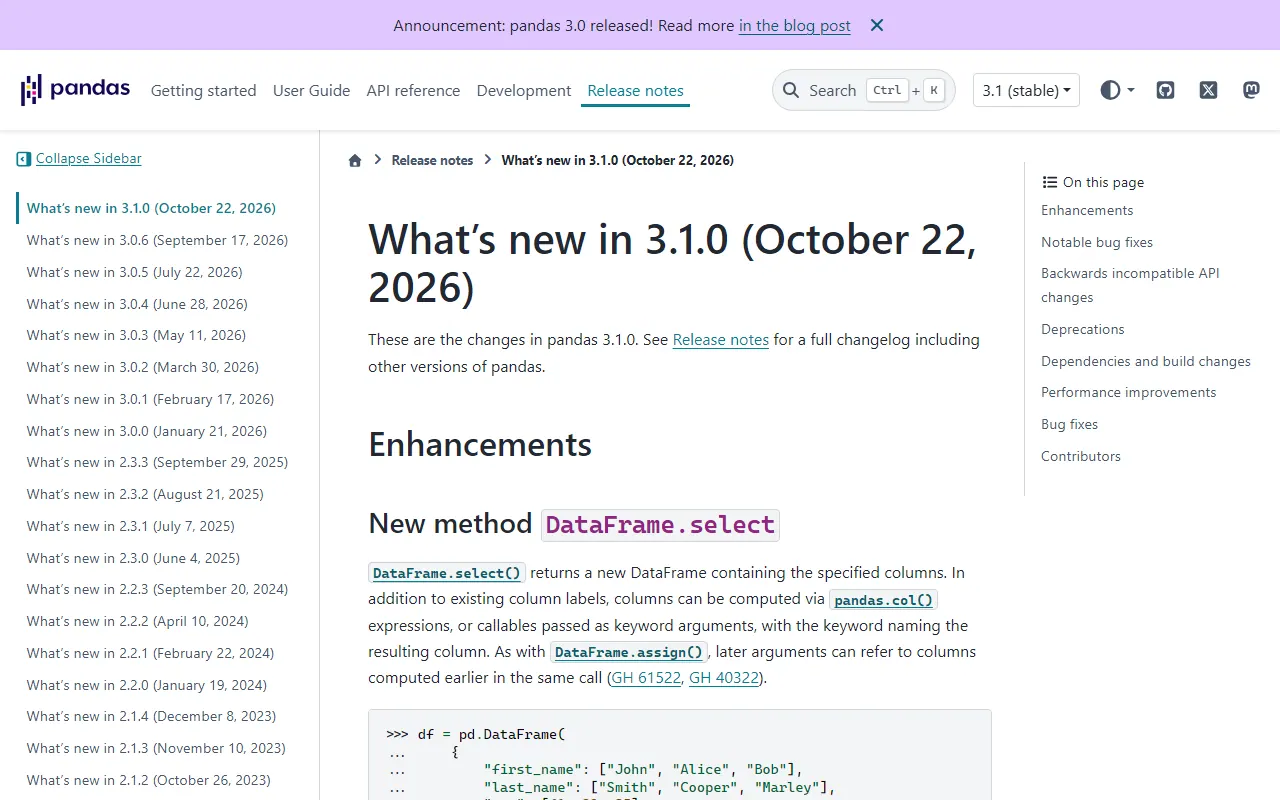Open the Search box
The image size is (1280, 800).
coord(864,90)
